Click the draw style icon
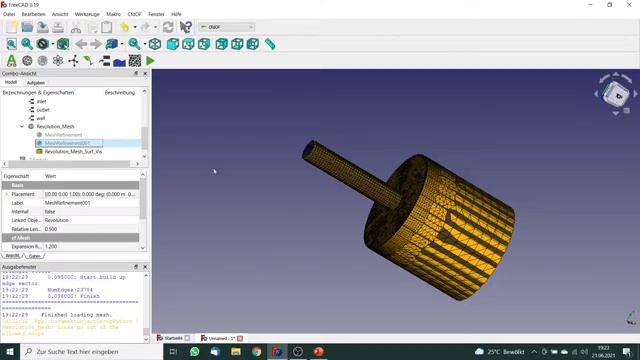The height and width of the screenshot is (360, 640). (42, 44)
